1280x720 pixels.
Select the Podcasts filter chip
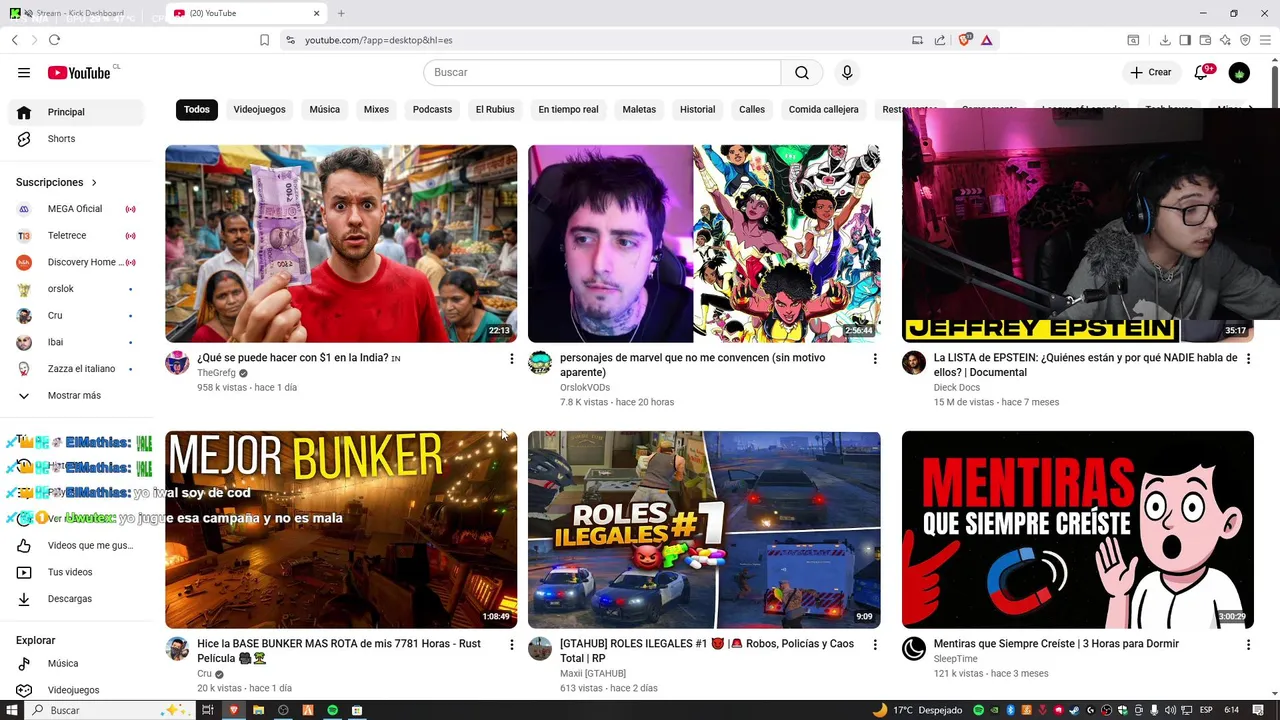(432, 109)
